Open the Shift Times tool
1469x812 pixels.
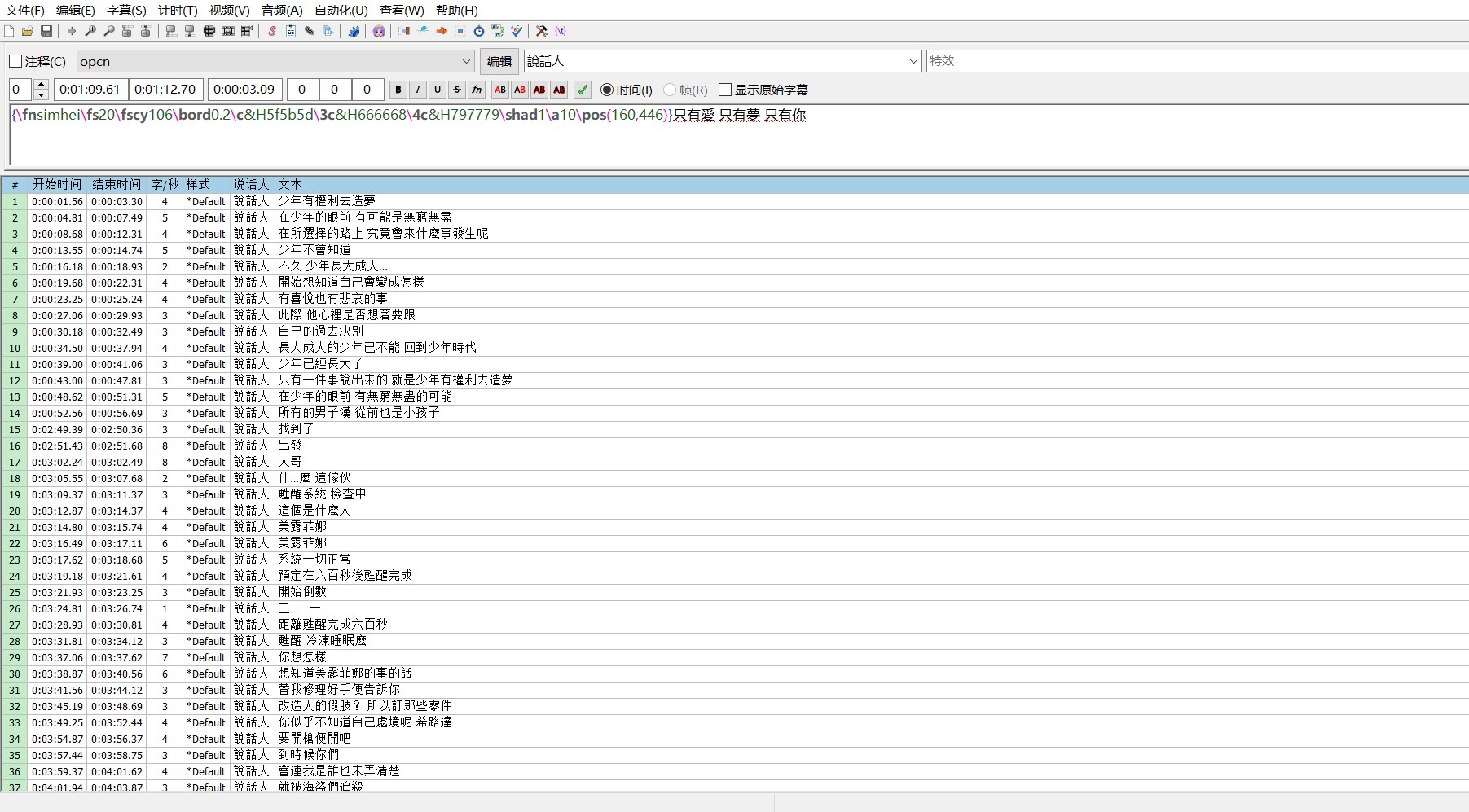(403, 31)
